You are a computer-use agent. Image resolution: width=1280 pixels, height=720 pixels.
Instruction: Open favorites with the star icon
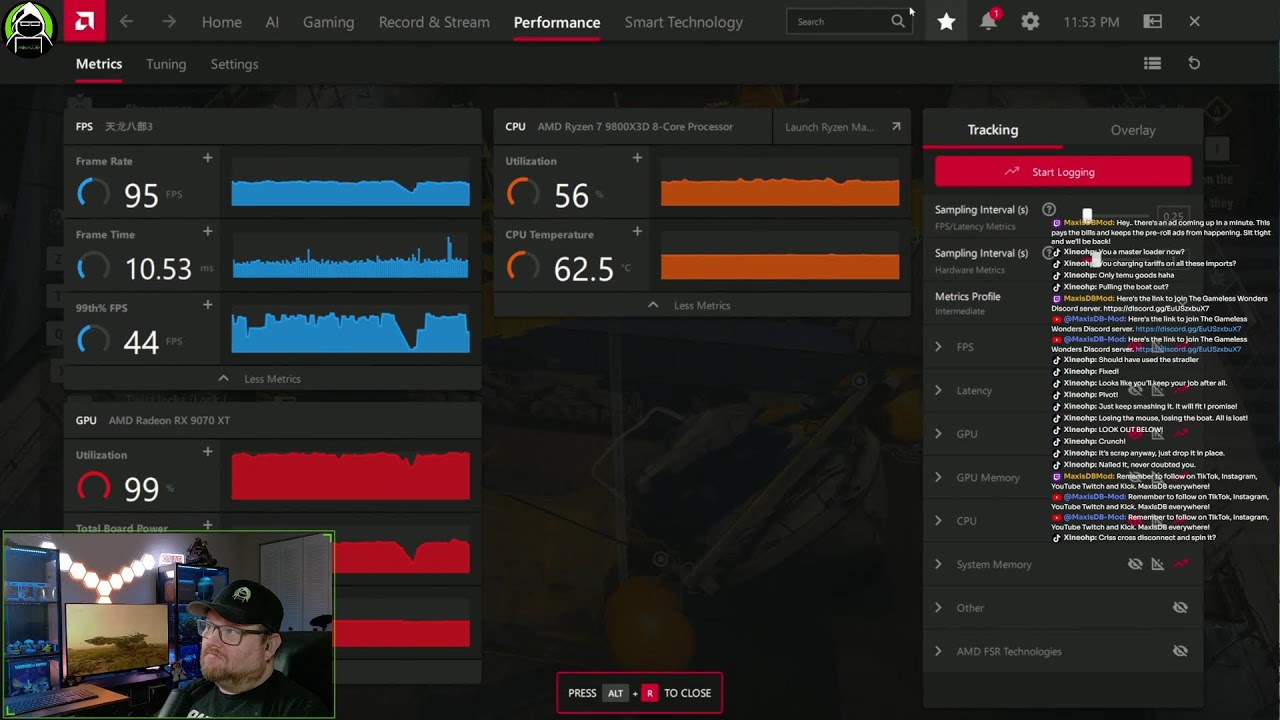pos(946,21)
